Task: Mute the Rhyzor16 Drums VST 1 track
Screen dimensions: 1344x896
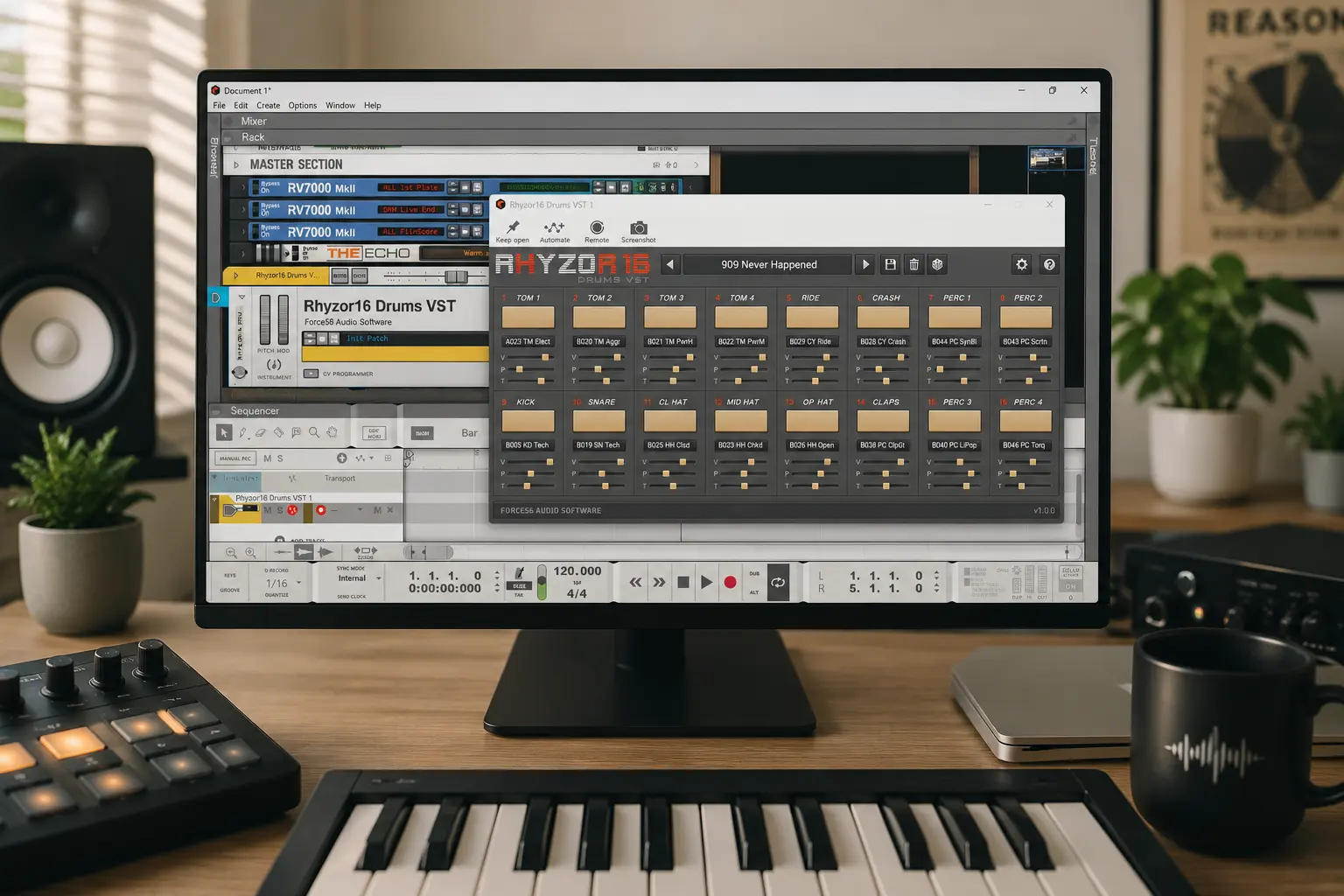Action: 268,510
